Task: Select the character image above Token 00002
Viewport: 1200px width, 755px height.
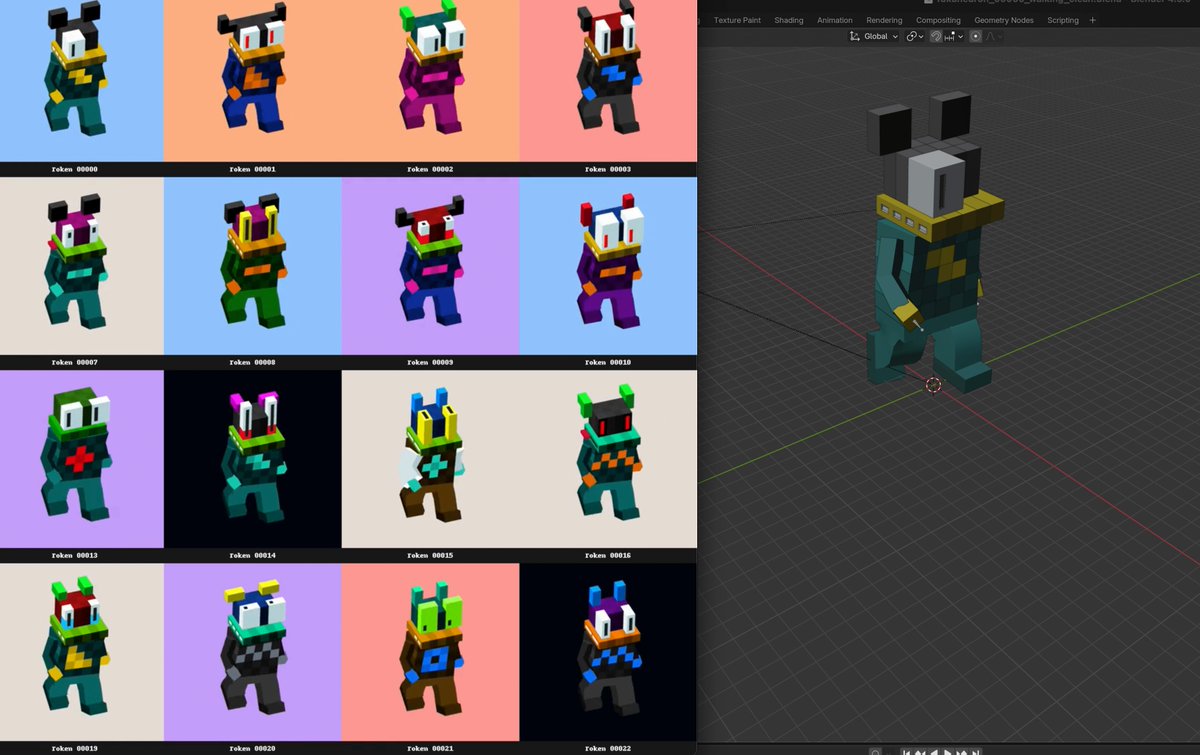Action: tap(430, 81)
